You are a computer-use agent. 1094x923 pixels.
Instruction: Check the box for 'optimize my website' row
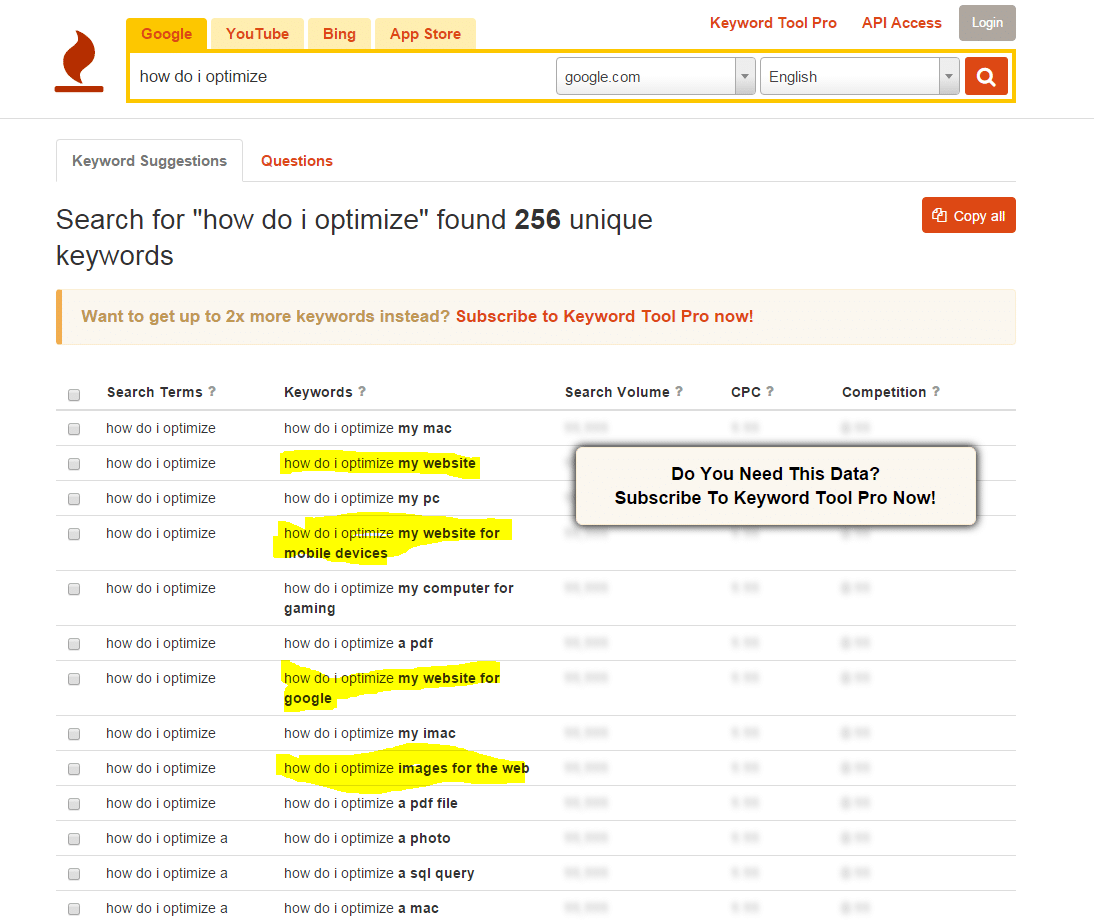tap(74, 464)
